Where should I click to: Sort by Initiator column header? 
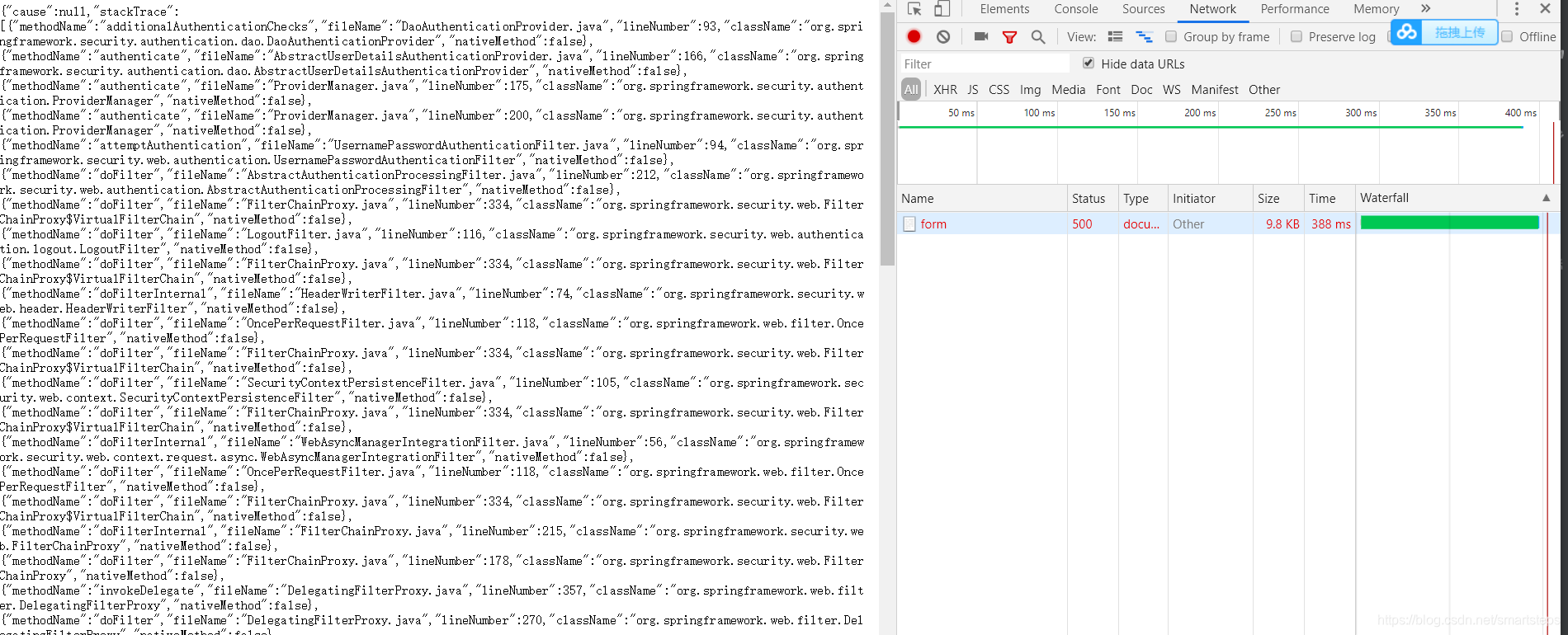pyautogui.click(x=1210, y=199)
